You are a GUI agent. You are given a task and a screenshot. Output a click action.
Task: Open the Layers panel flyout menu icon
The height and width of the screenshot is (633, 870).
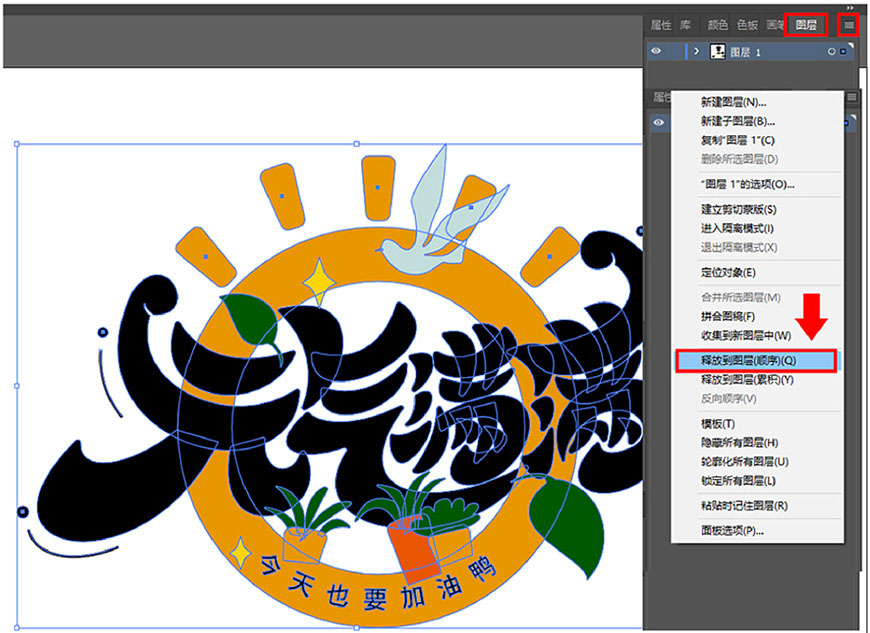tap(849, 25)
